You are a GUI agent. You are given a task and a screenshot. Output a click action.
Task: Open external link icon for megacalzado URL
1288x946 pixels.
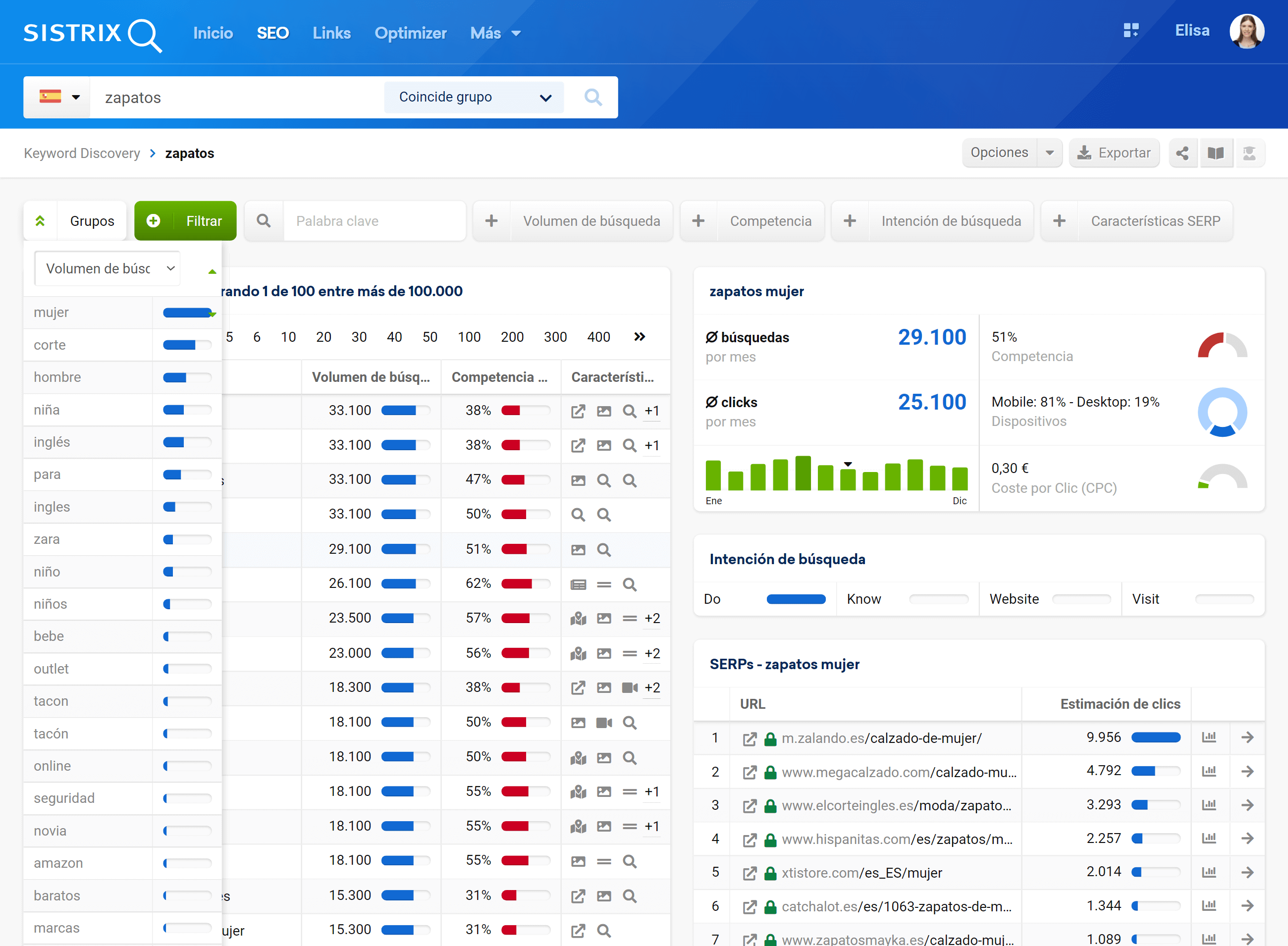pos(749,773)
